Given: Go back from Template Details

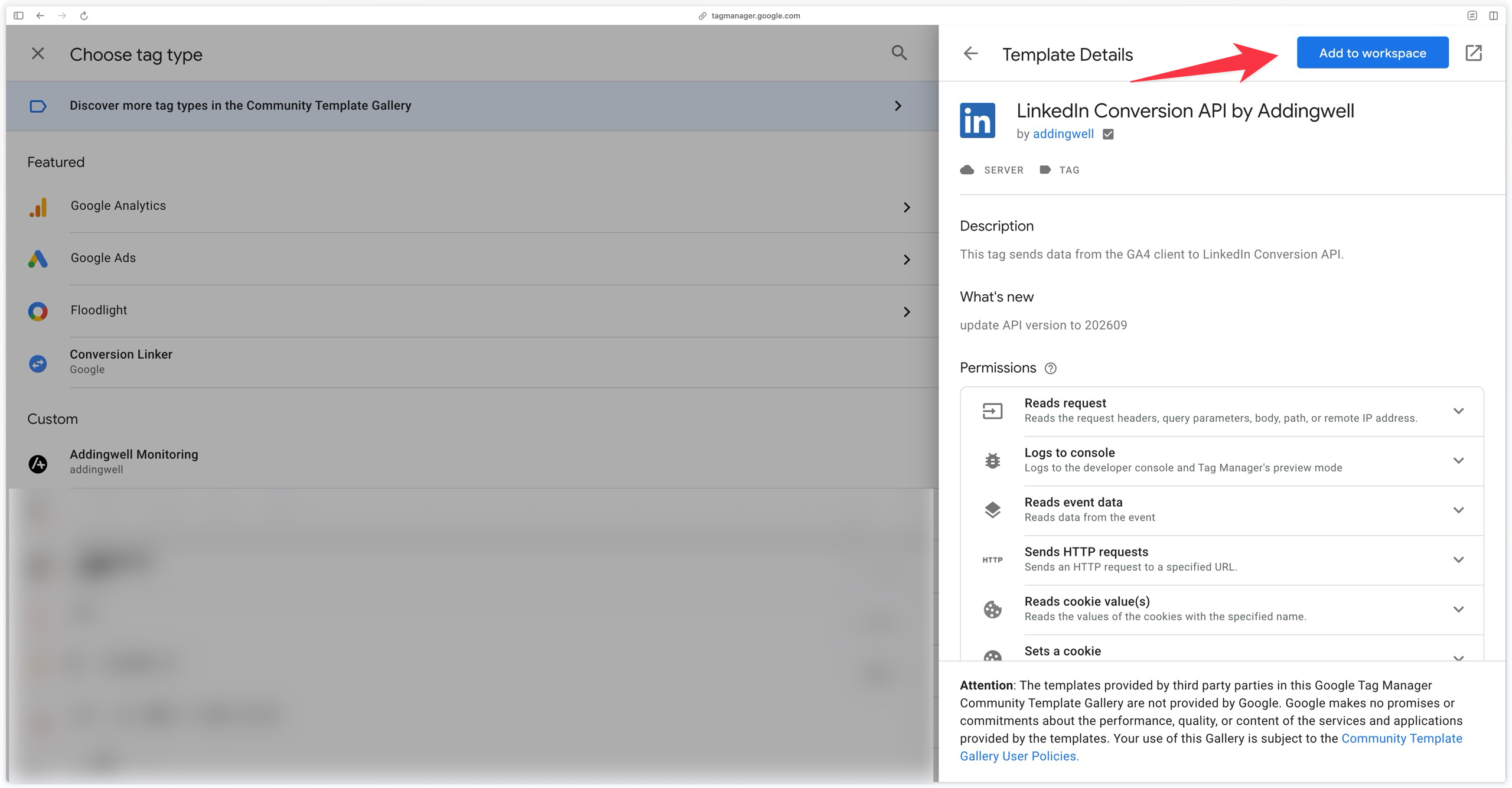Looking at the screenshot, I should [970, 54].
